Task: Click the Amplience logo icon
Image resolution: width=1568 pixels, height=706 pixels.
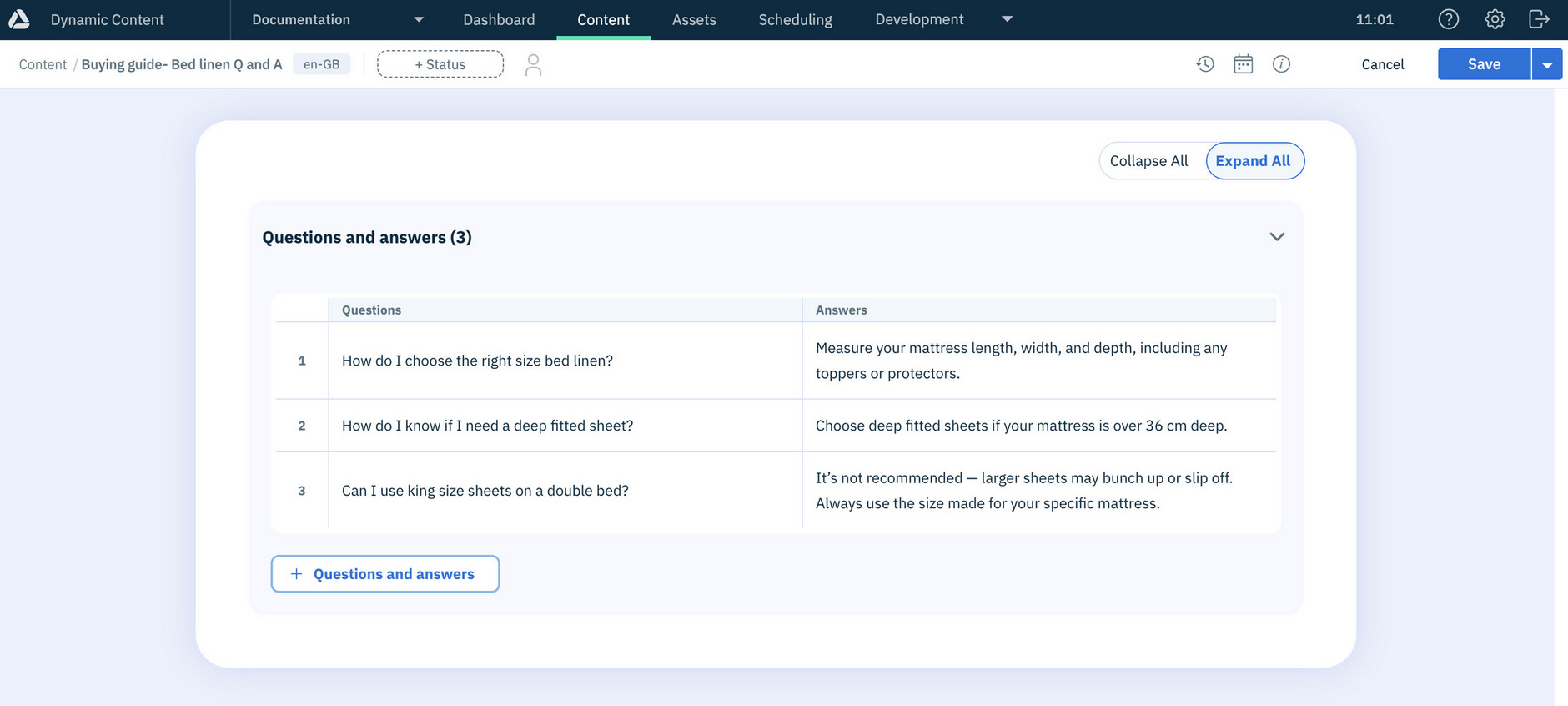Action: coord(18,19)
